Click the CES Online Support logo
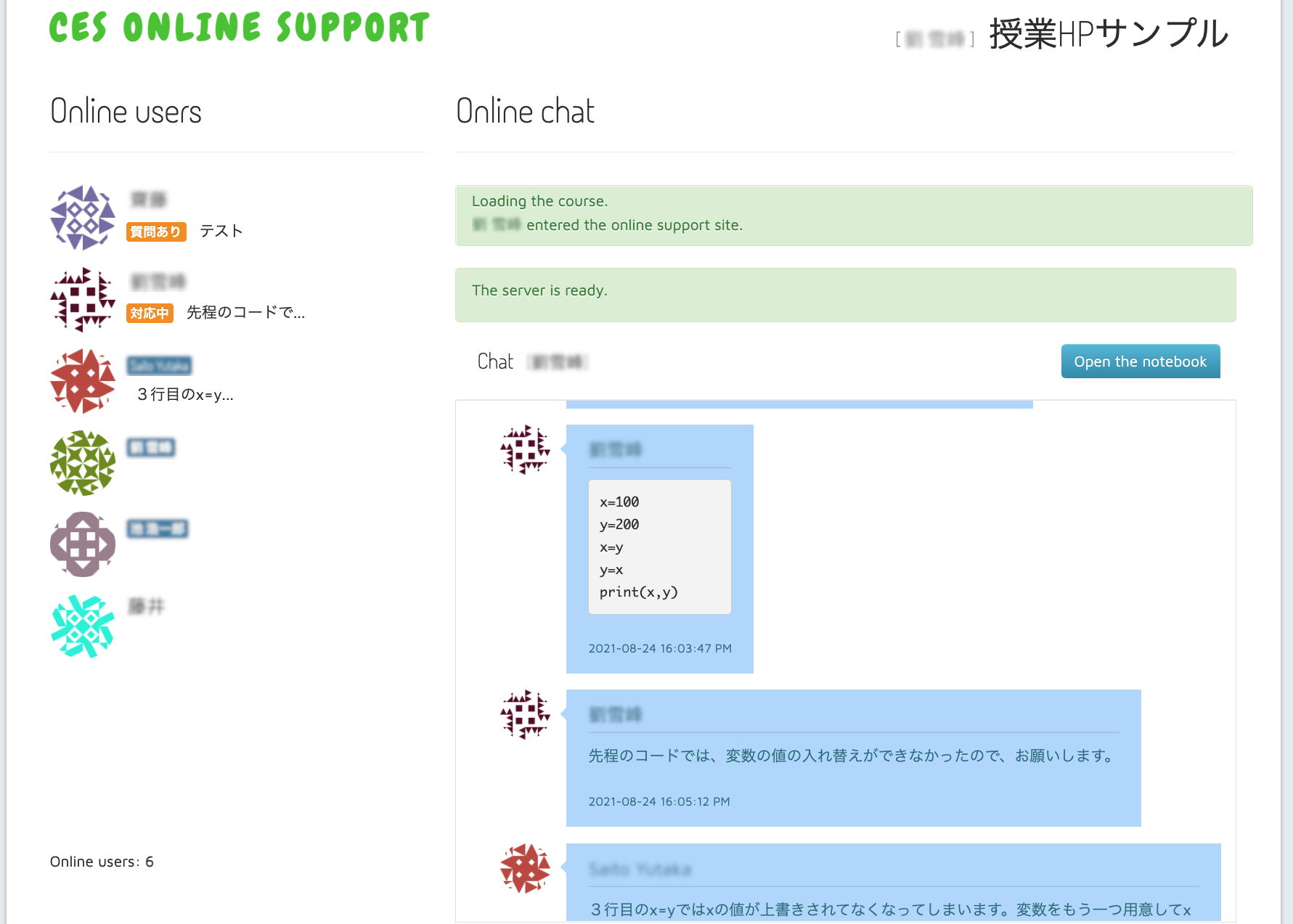The image size is (1293, 924). click(240, 28)
